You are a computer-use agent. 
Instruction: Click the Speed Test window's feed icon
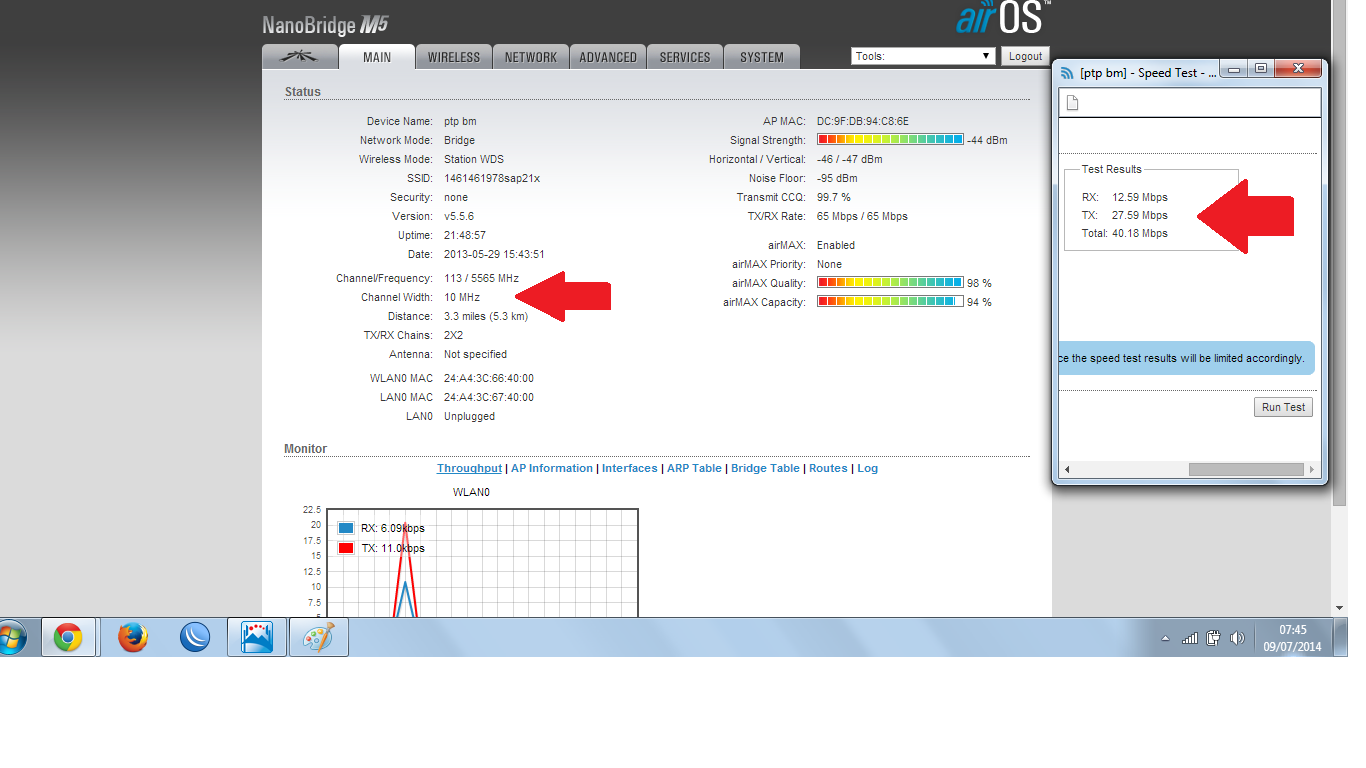coord(1068,73)
